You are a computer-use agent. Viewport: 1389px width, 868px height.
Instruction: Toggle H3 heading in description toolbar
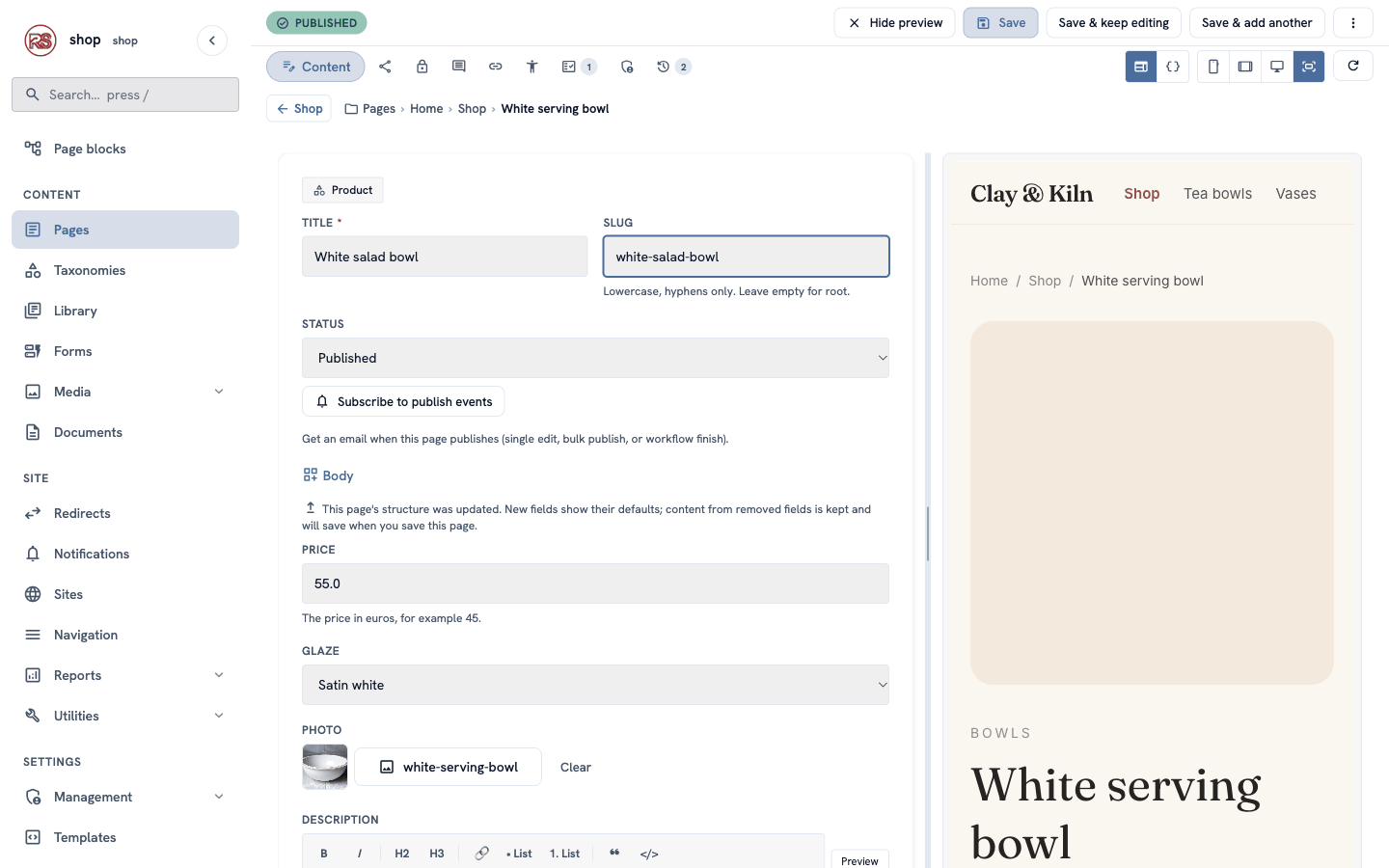coord(437,854)
